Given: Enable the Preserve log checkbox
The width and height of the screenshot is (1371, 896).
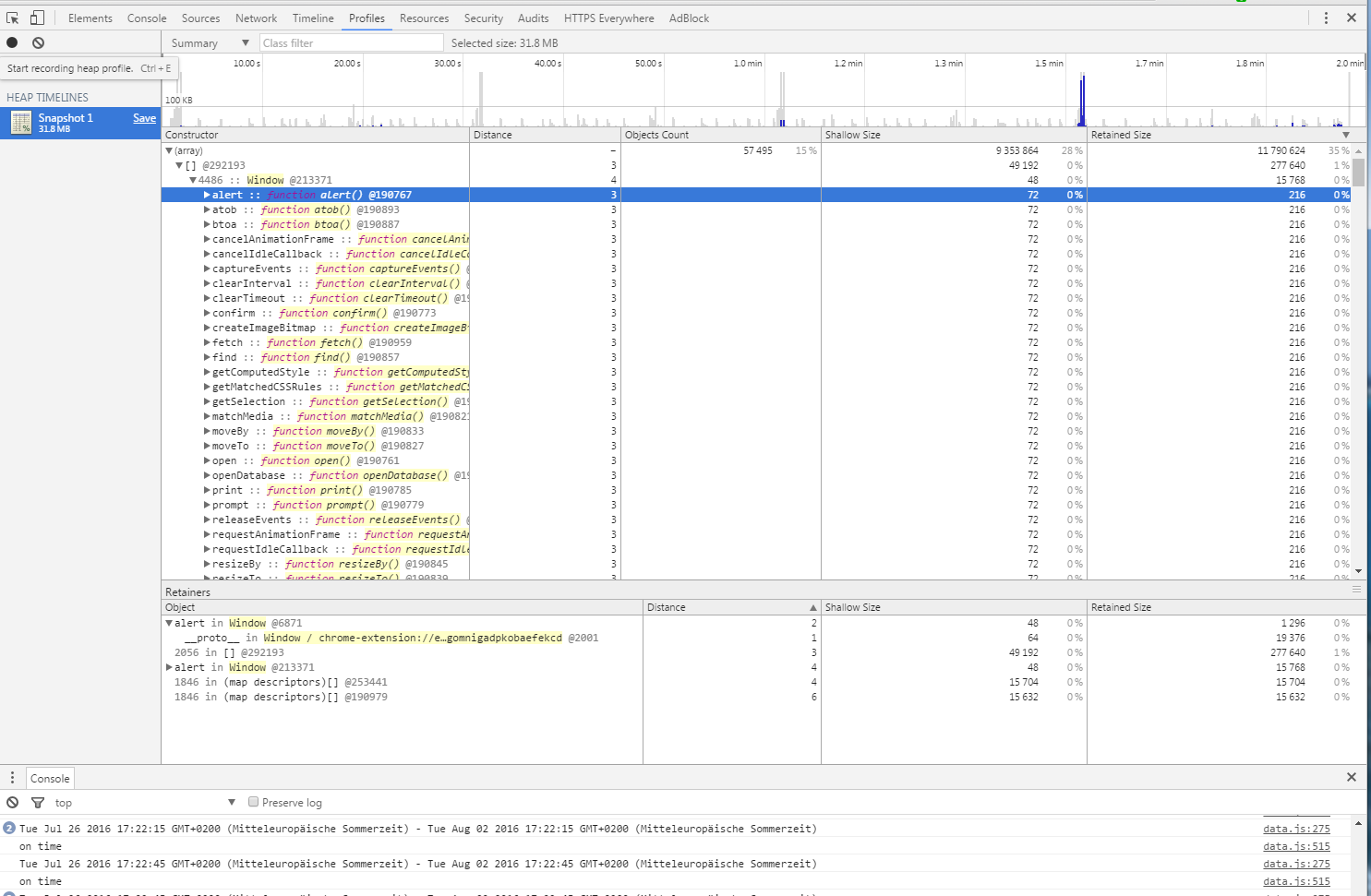Looking at the screenshot, I should tap(254, 803).
